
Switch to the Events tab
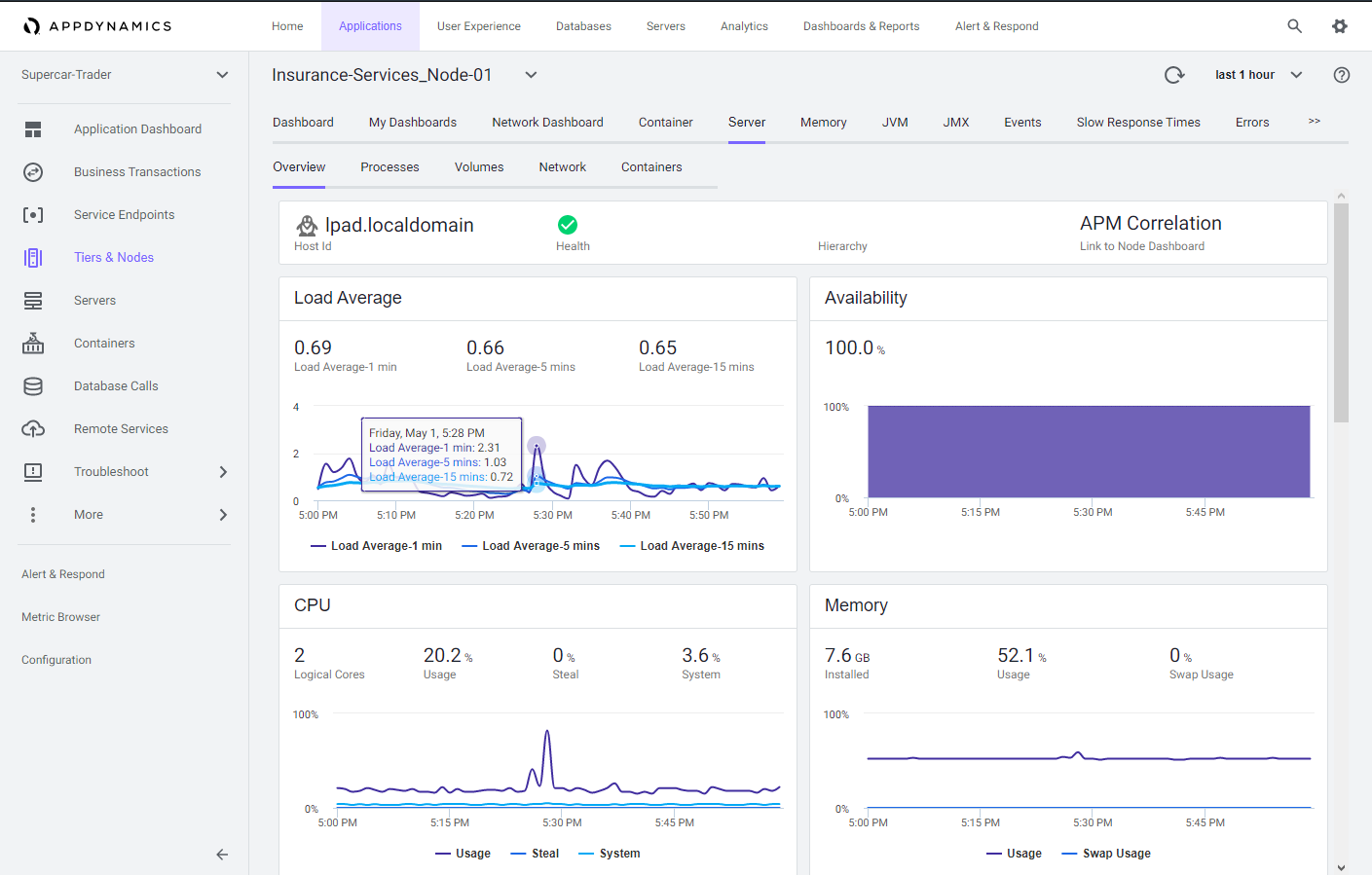[1022, 123]
